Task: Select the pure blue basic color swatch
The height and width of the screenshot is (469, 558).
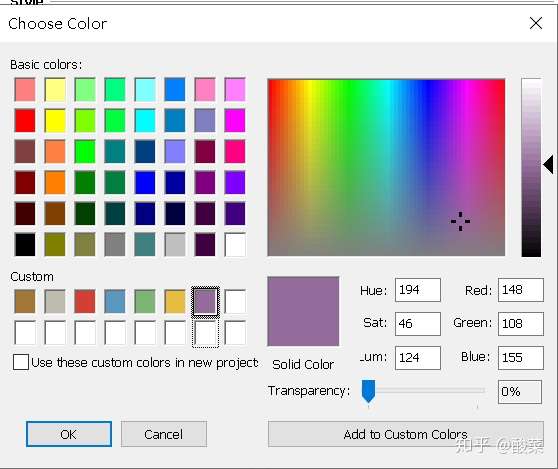Action: [x=145, y=183]
